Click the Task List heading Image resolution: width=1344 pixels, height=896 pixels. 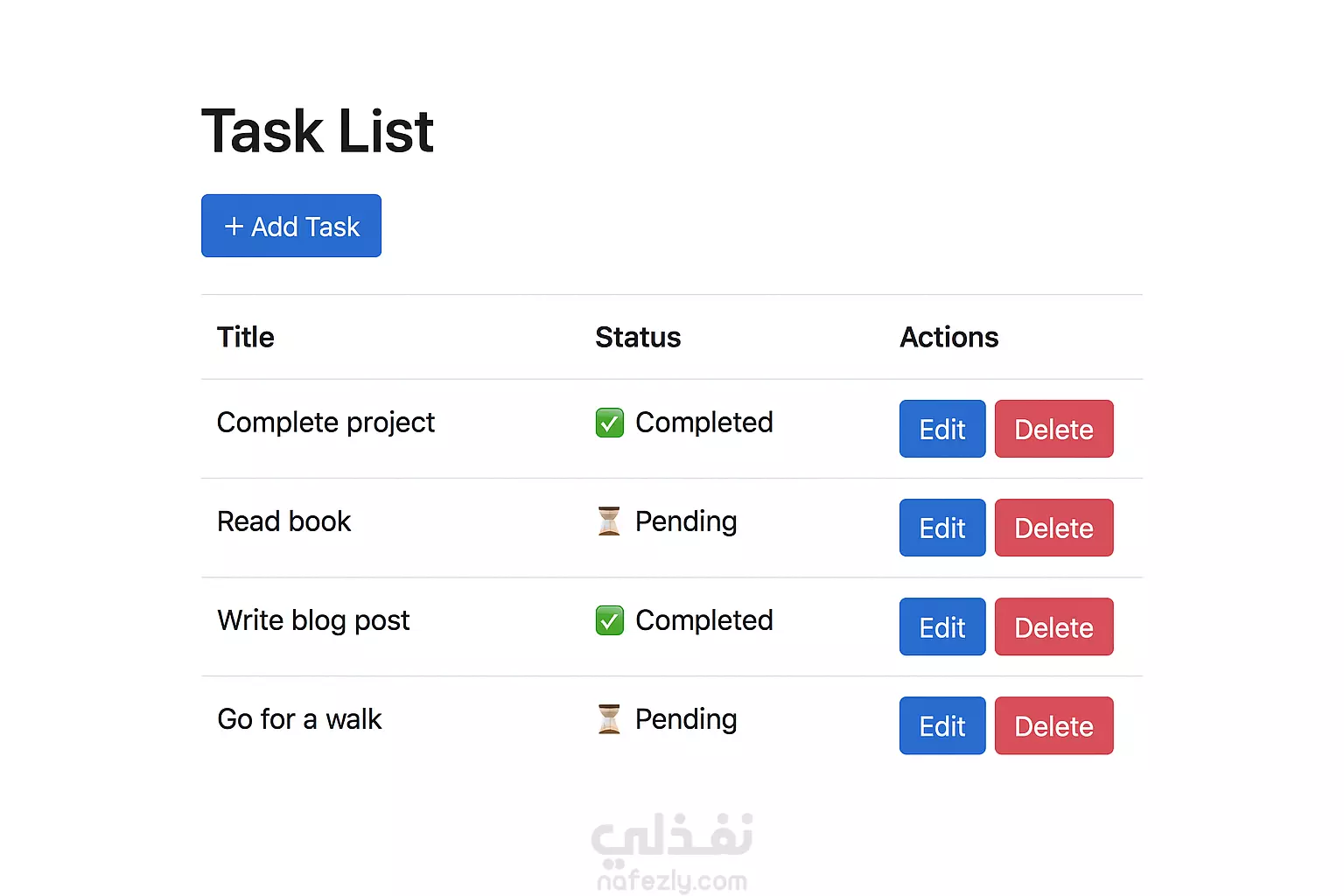pyautogui.click(x=318, y=131)
